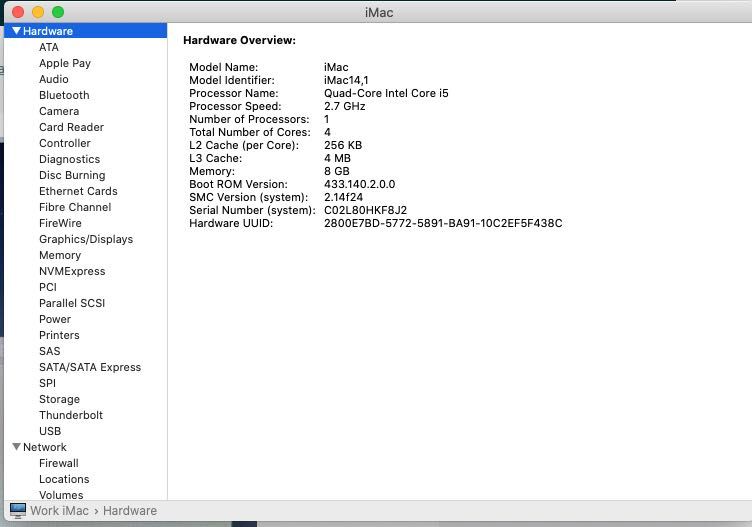Image resolution: width=752 pixels, height=527 pixels.
Task: Click the SMC version 2.14f24
Action: pos(343,197)
